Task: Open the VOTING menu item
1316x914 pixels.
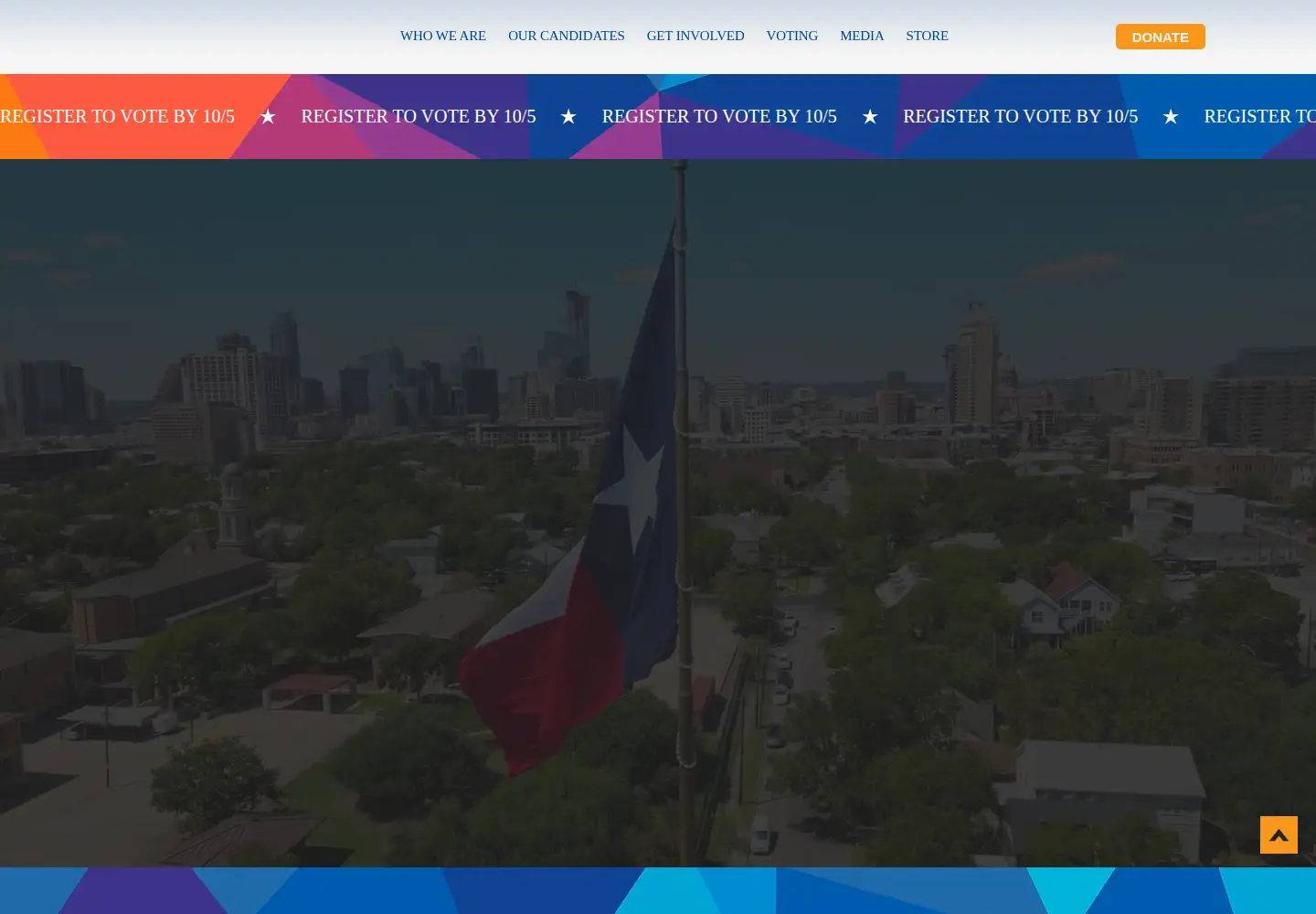Action: [791, 36]
